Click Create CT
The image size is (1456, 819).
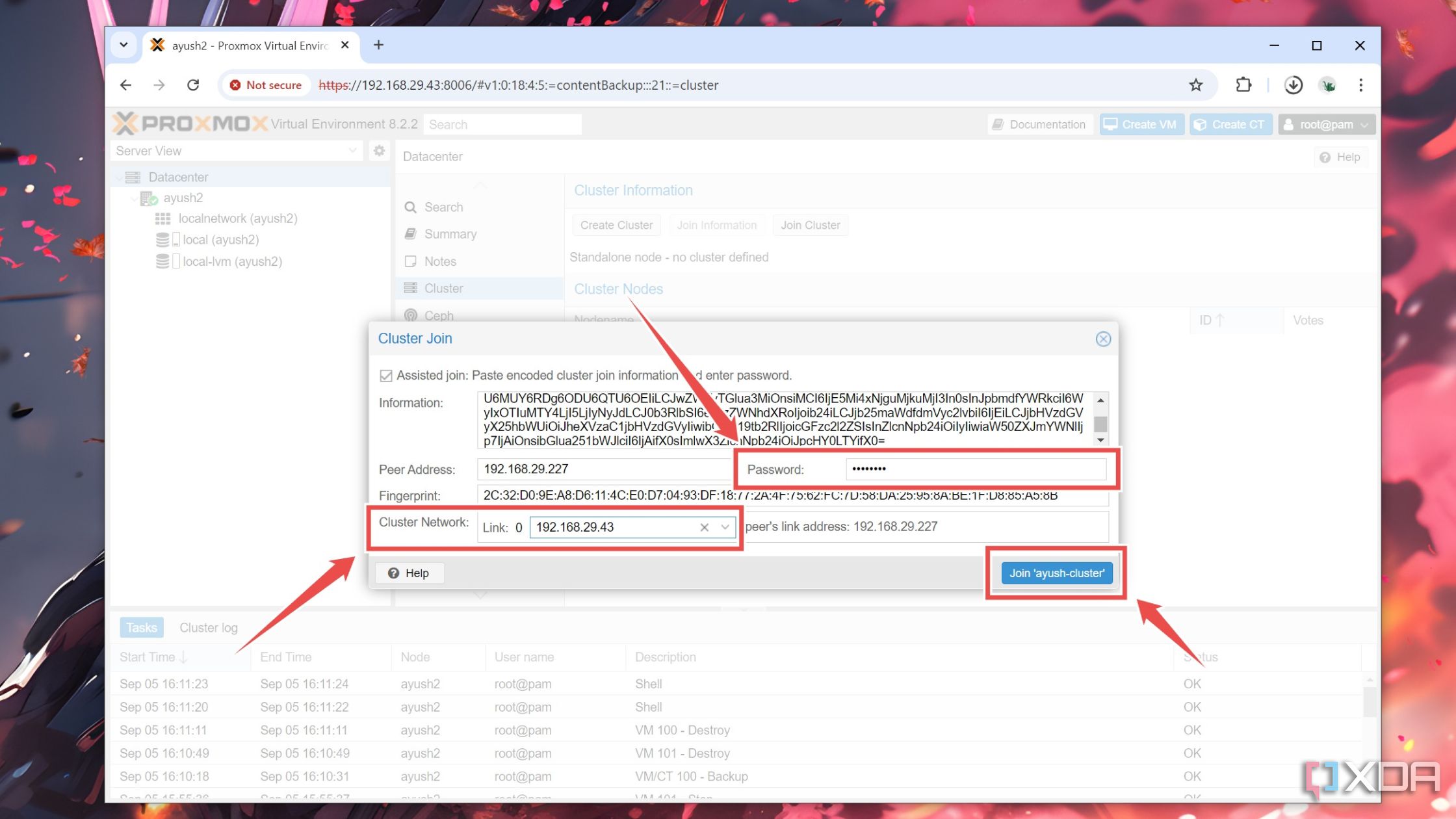1230,124
